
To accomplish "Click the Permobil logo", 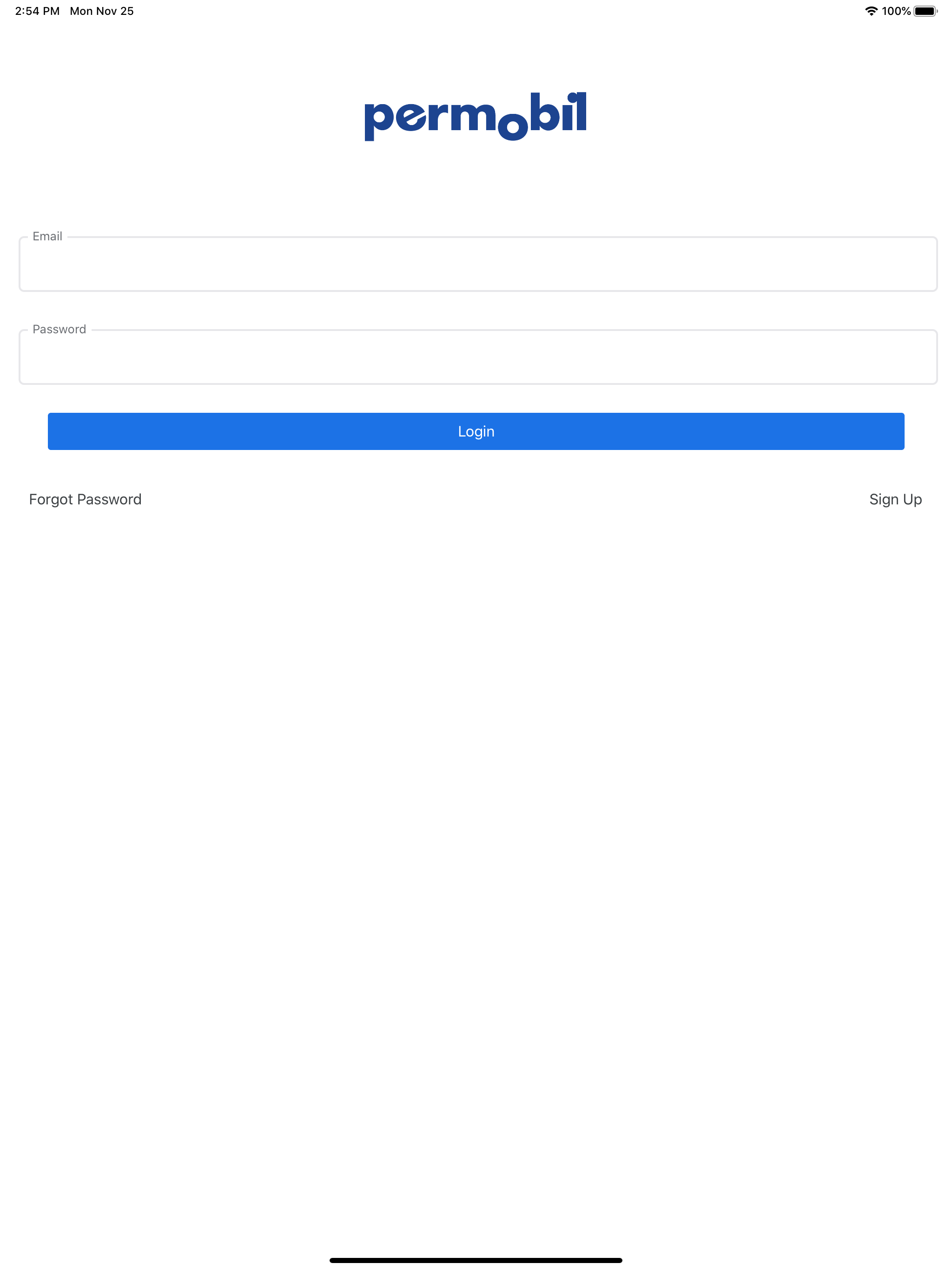I will click(x=476, y=117).
